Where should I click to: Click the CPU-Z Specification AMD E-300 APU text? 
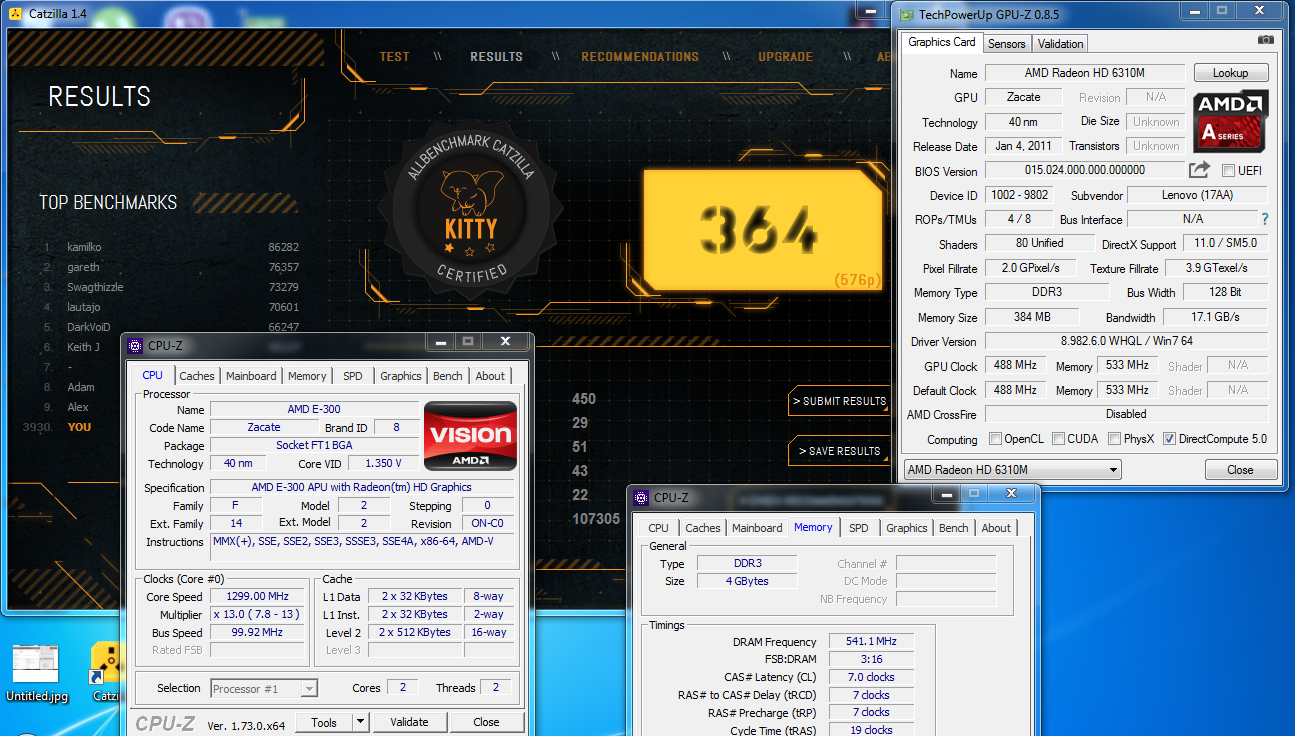point(361,487)
